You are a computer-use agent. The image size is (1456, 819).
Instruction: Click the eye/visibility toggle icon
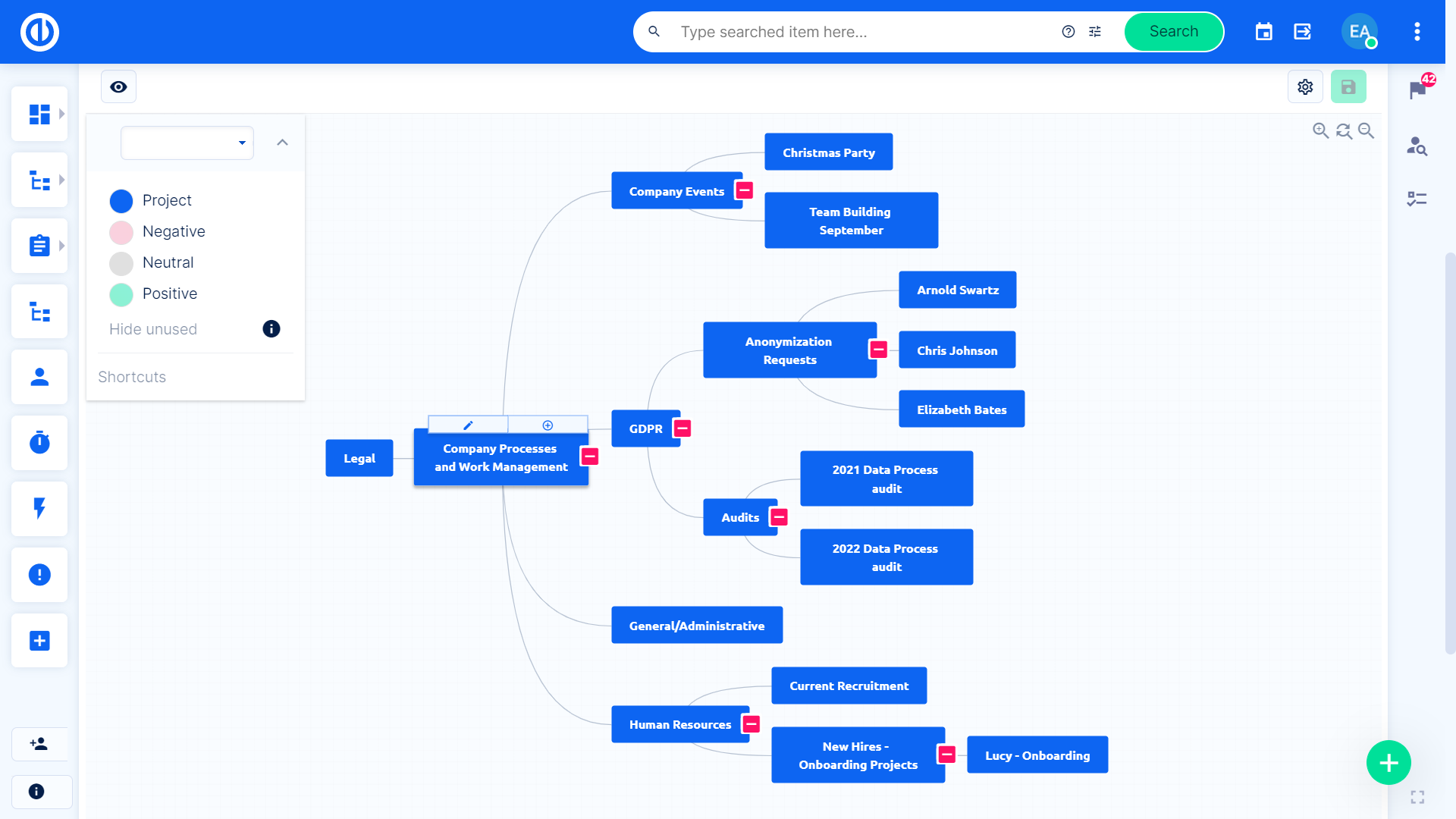pyautogui.click(x=118, y=86)
